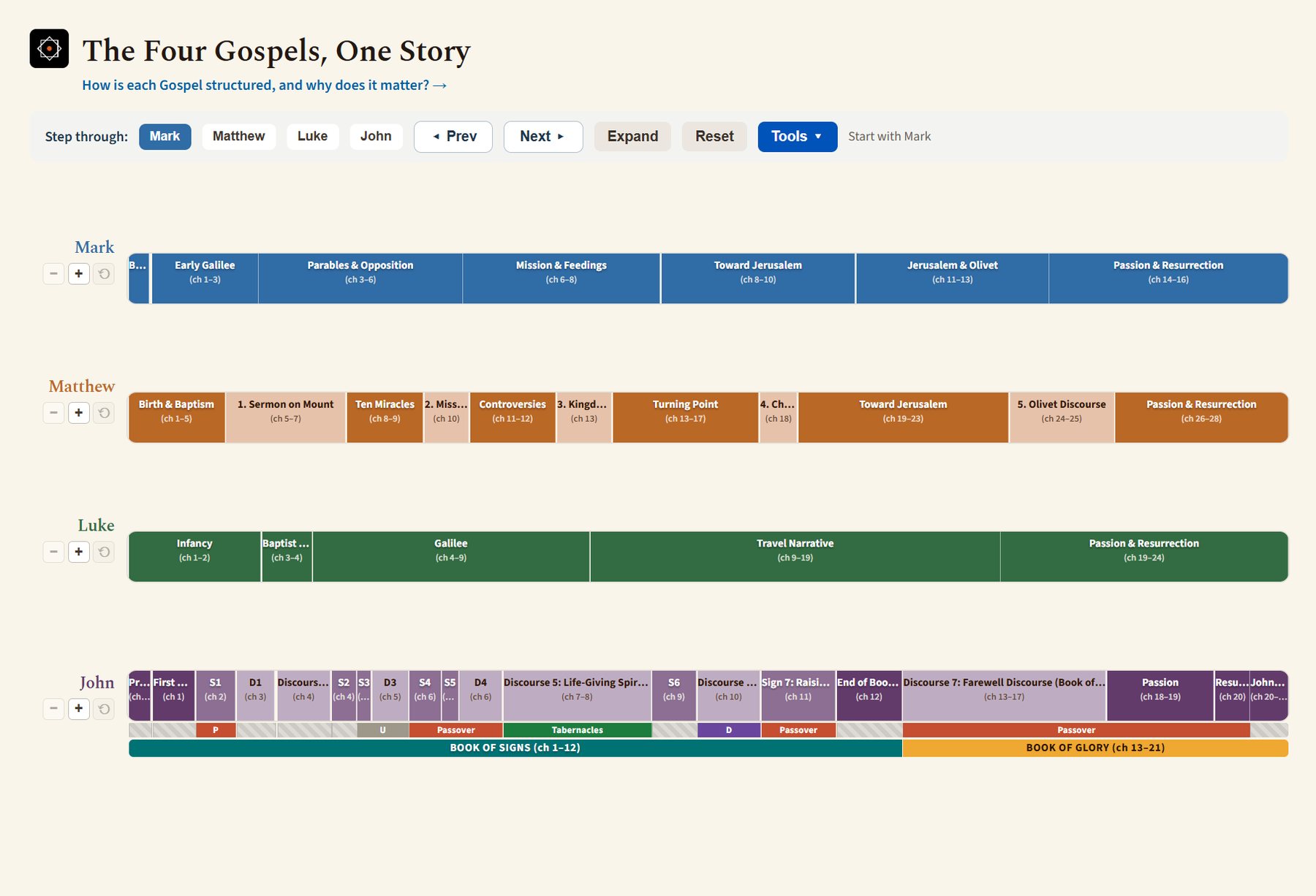Select John's Discourse 5 Life-Giving Spirit segment
Screen dimensions: 1316x896
click(577, 696)
